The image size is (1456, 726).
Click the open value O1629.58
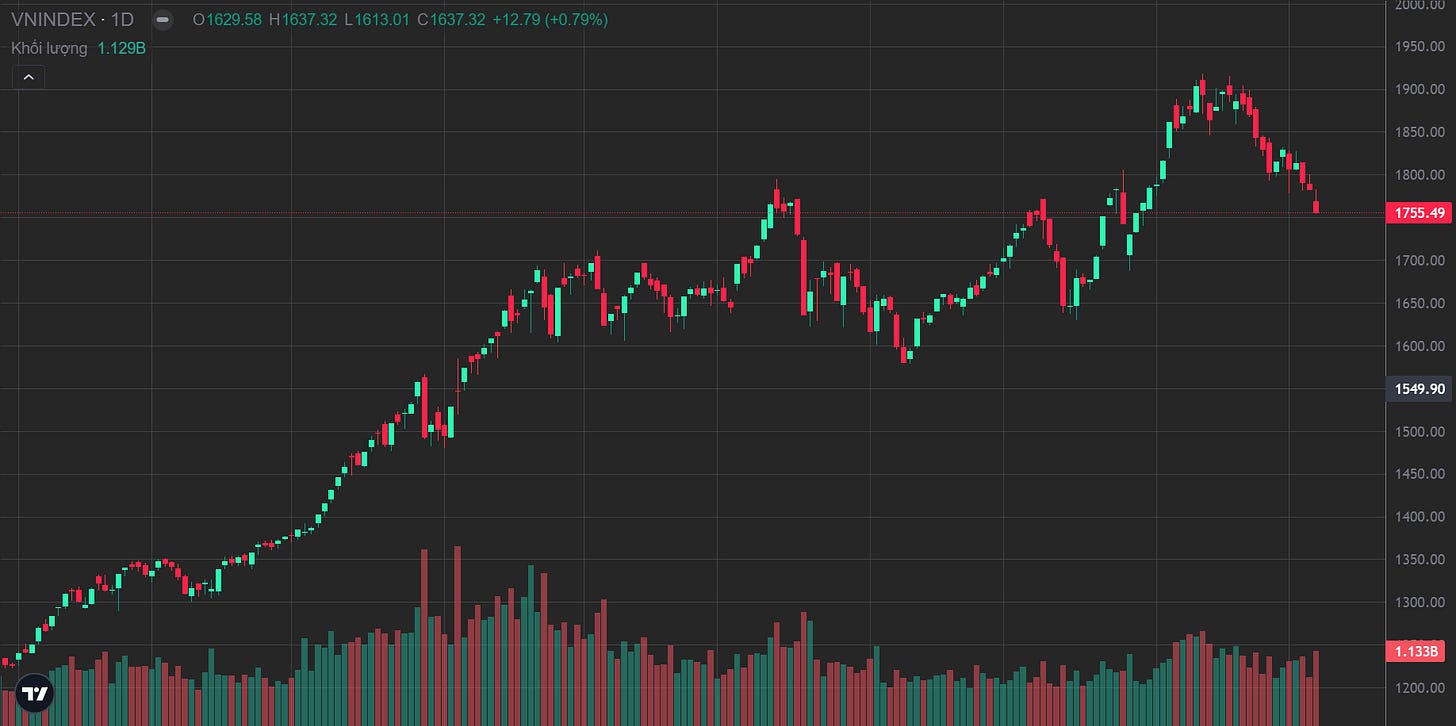[228, 20]
